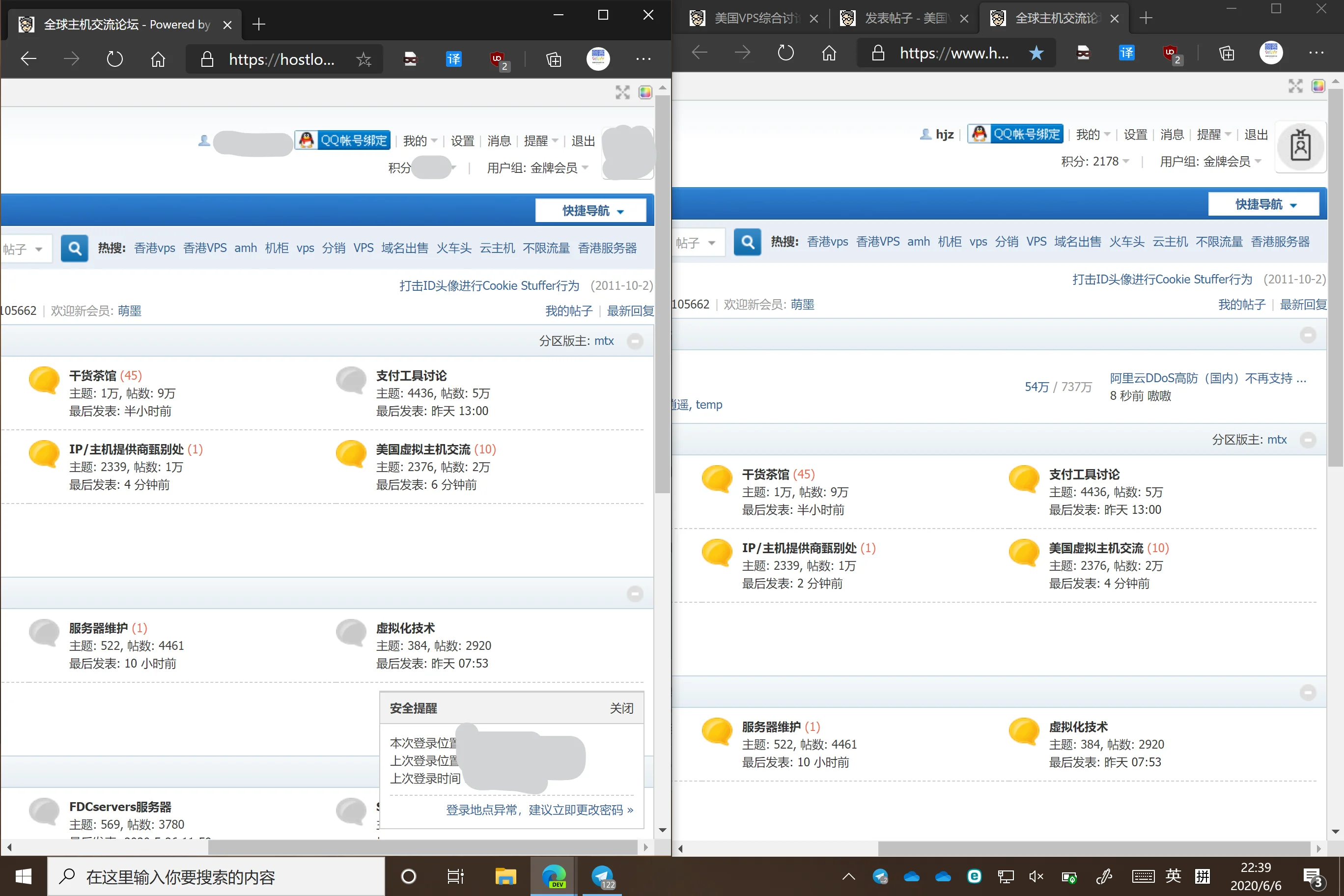Image resolution: width=1344 pixels, height=896 pixels.
Task: Reload the page using the refresh icon
Action: click(114, 59)
